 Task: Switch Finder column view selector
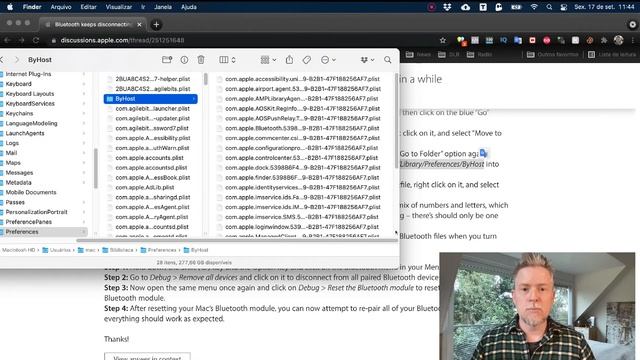pos(227,60)
